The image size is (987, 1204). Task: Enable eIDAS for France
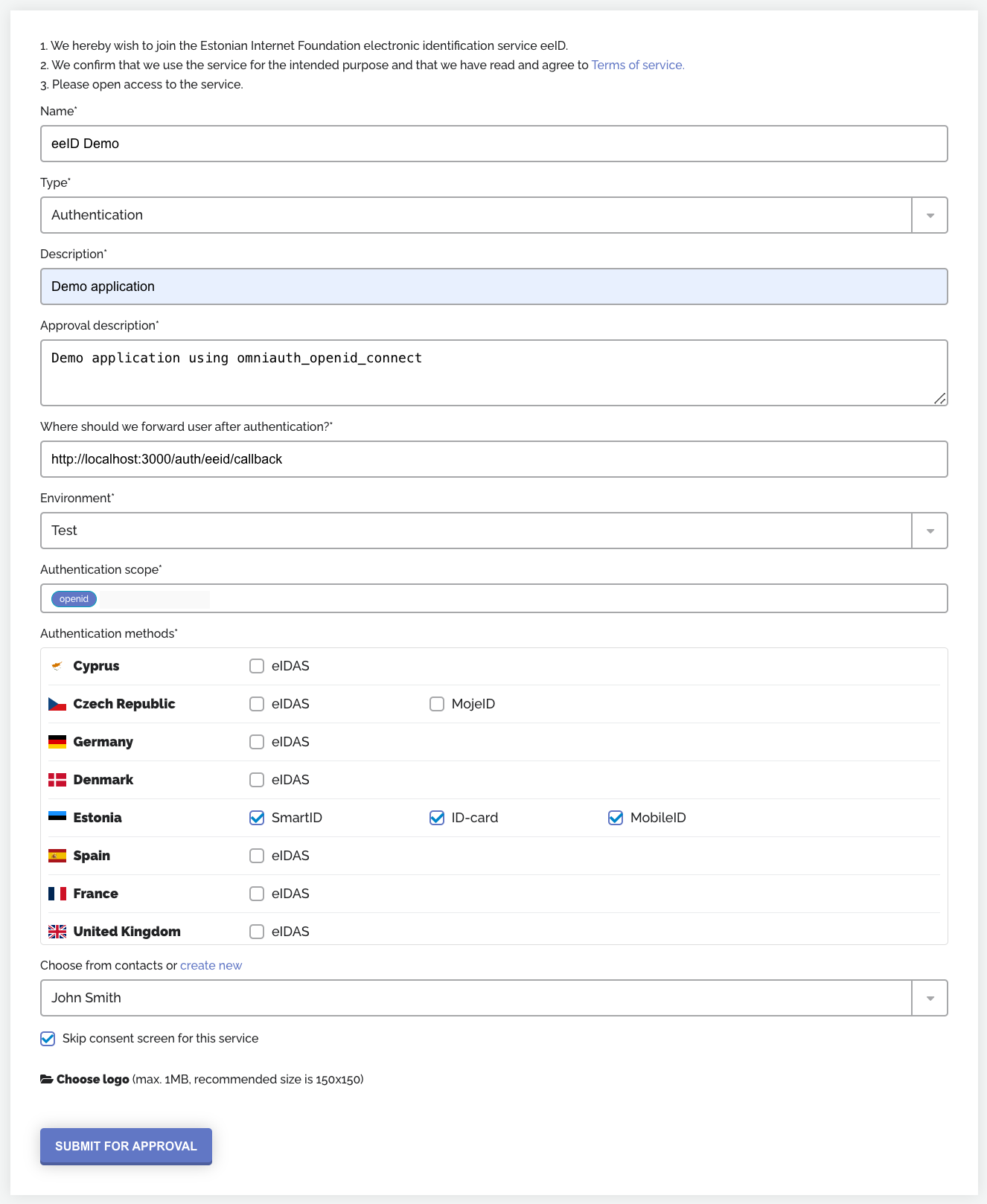click(x=257, y=894)
